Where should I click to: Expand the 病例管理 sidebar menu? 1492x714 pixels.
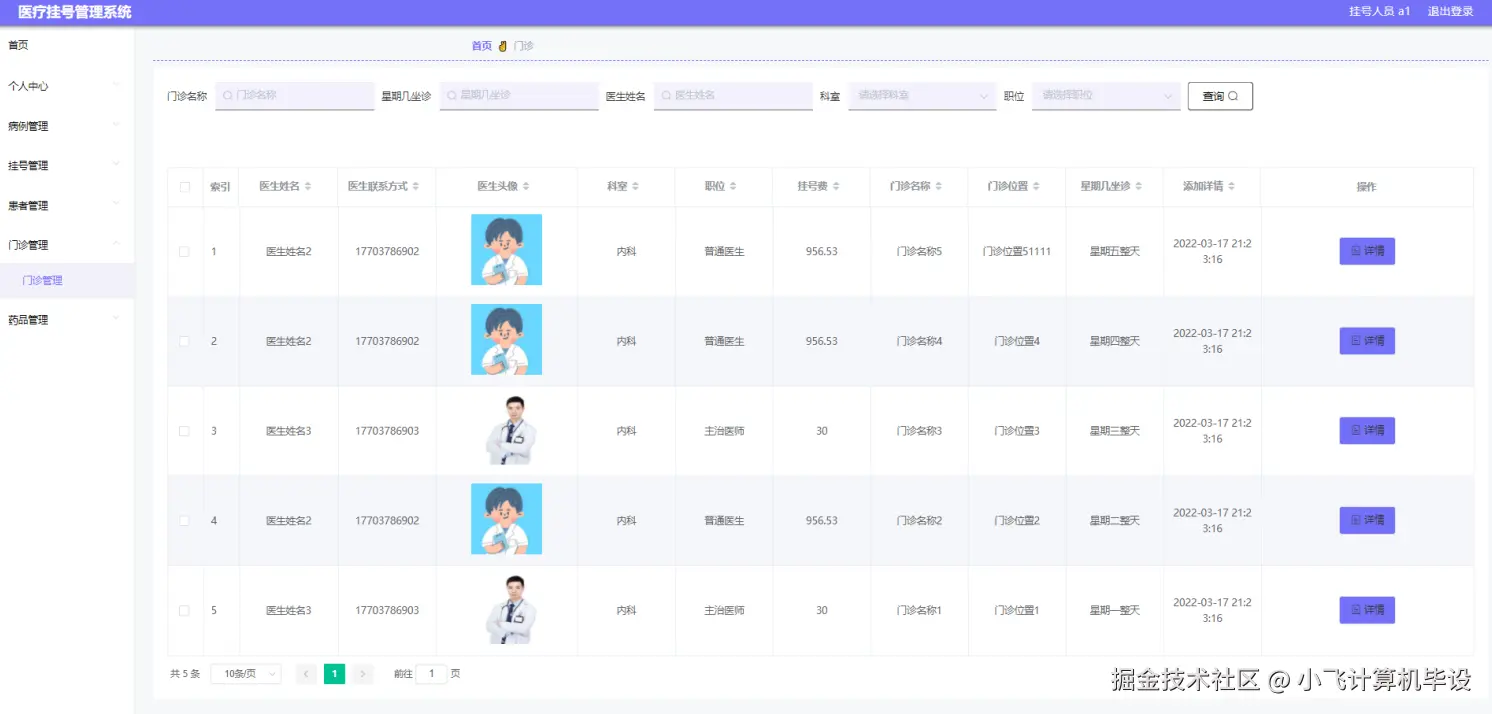coord(67,126)
